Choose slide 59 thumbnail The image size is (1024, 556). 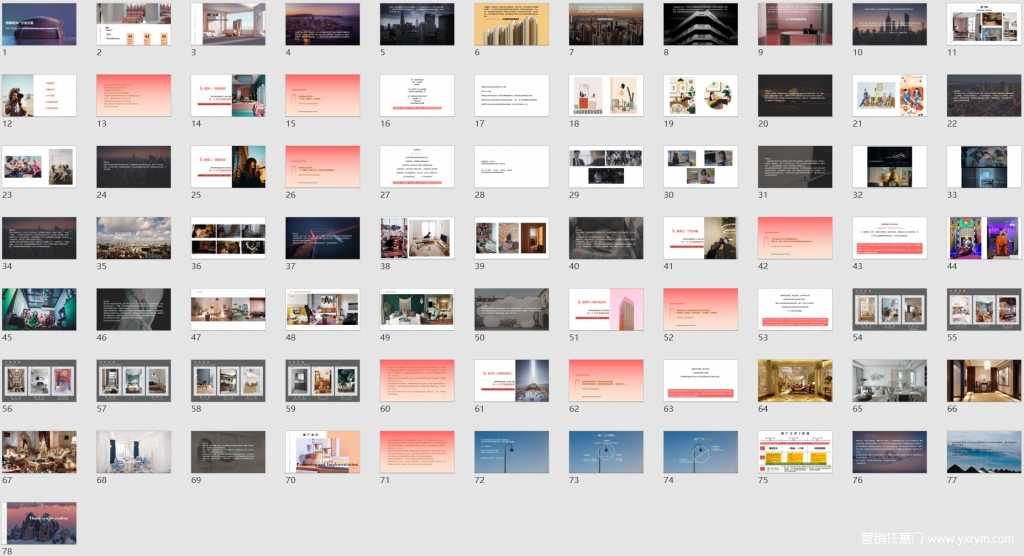pyautogui.click(x=323, y=380)
